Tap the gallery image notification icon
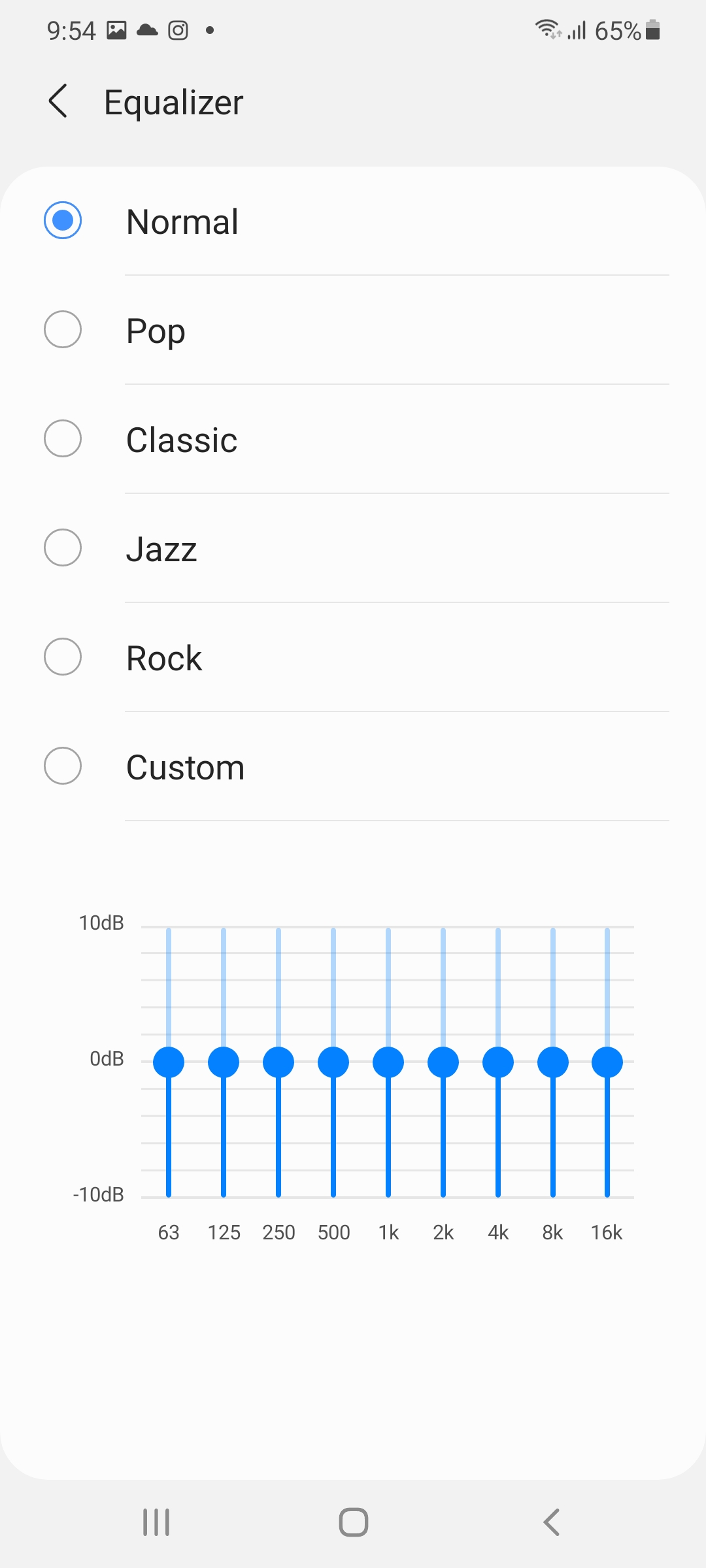This screenshot has height=1568, width=706. click(116, 30)
